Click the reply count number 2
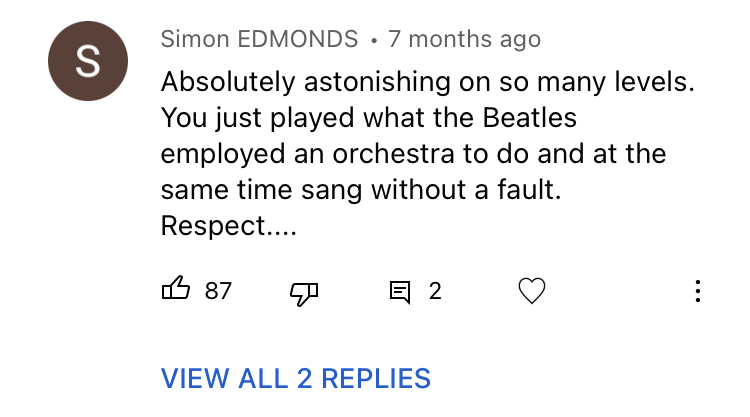 click(435, 292)
